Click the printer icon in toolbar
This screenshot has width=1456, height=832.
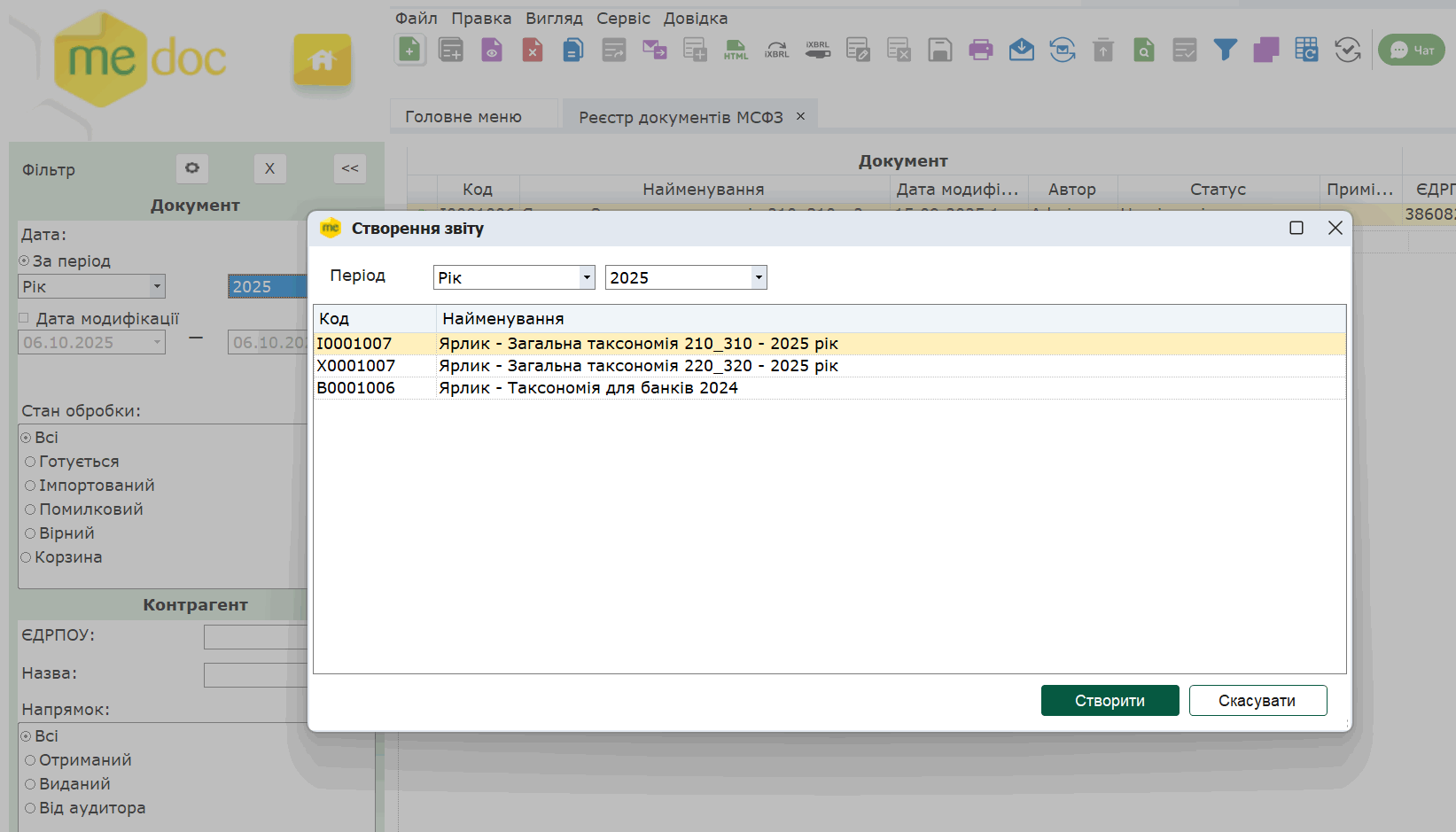[x=980, y=51]
